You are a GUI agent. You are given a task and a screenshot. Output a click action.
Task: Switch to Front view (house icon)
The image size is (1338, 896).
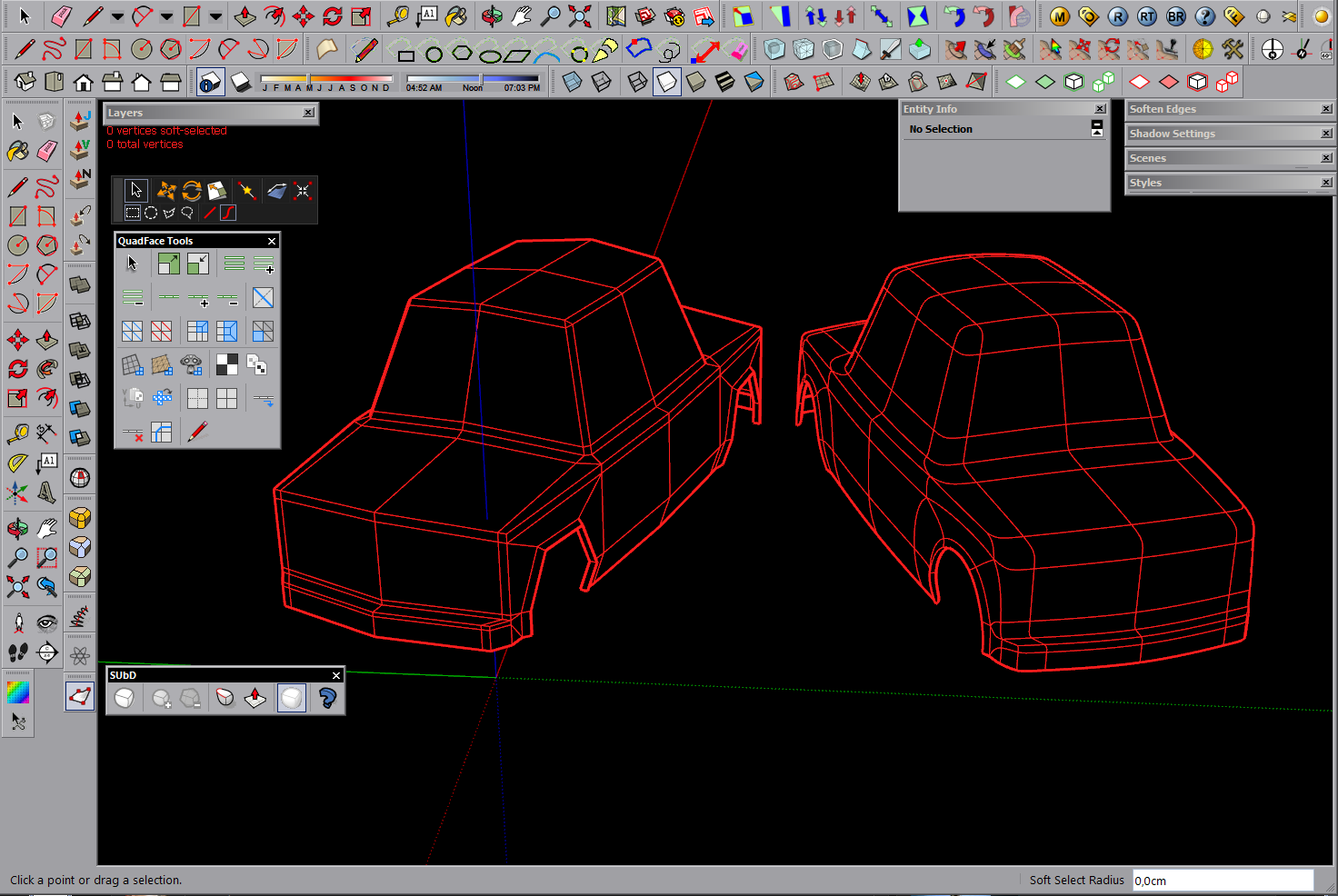pyautogui.click(x=83, y=83)
